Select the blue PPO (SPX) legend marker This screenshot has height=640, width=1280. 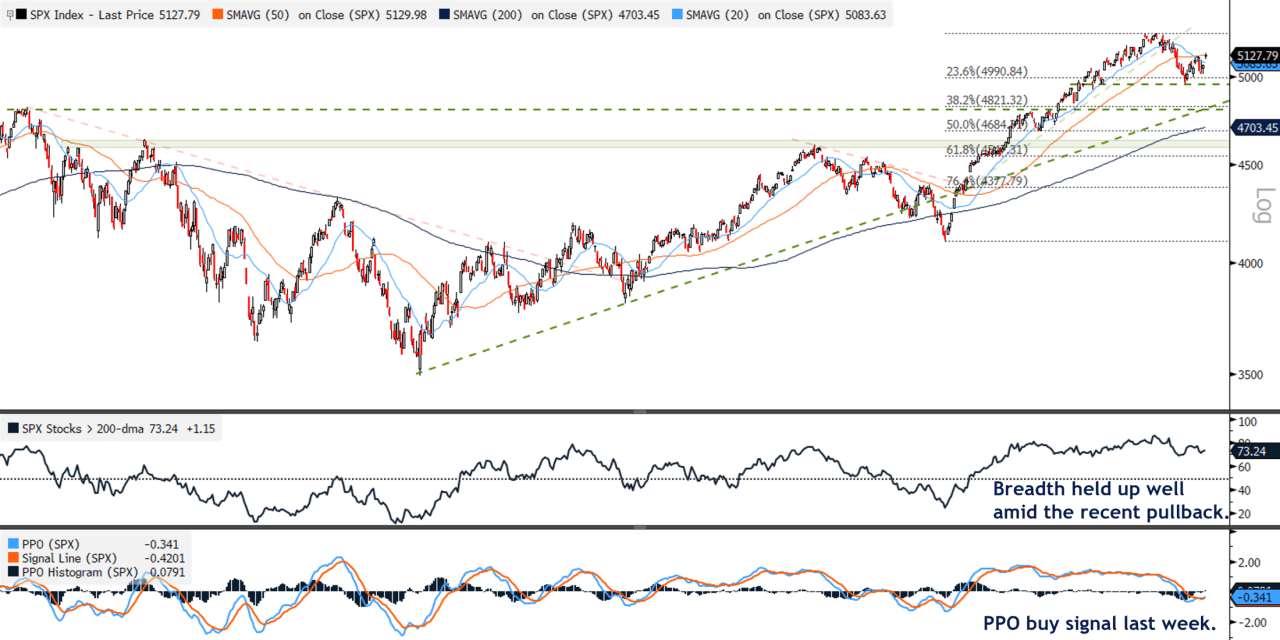click(15, 544)
